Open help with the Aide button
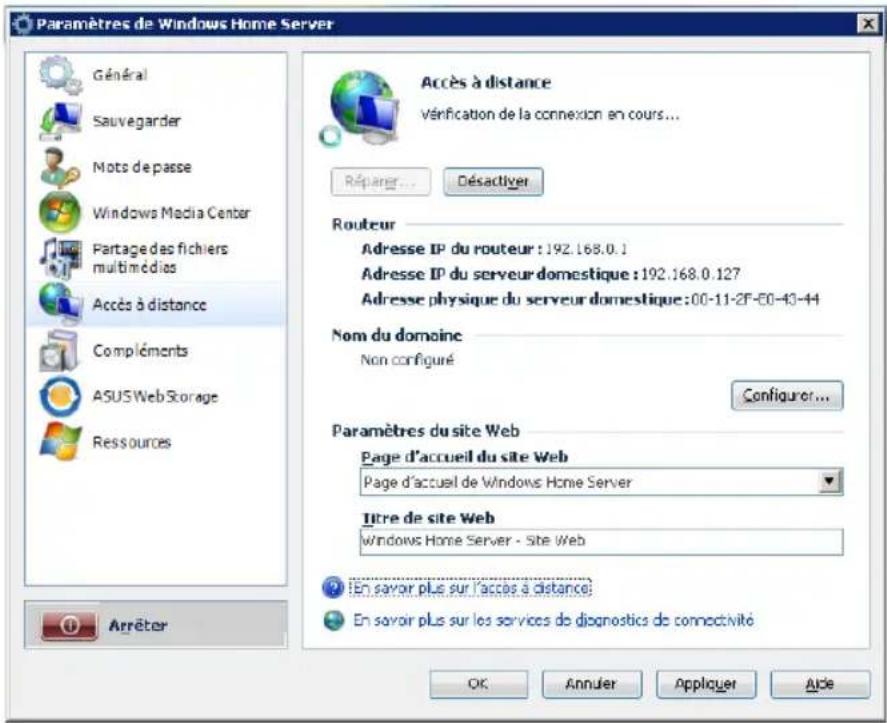887x723 pixels. click(820, 685)
